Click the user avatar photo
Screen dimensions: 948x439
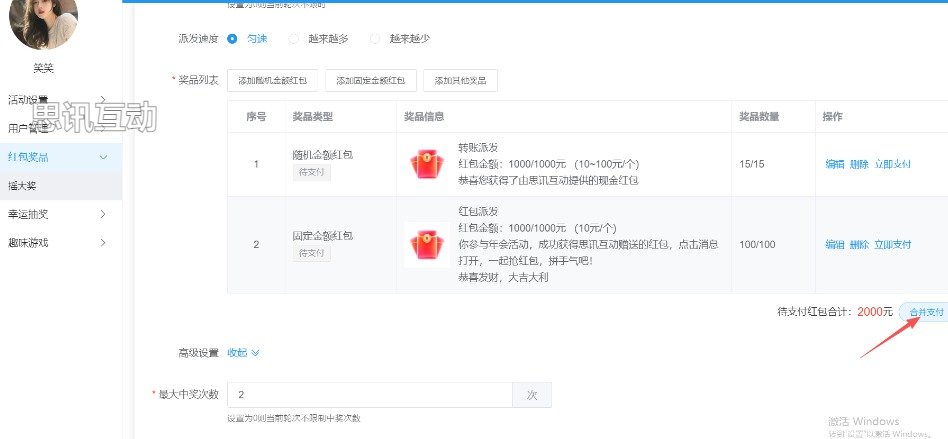point(43,22)
